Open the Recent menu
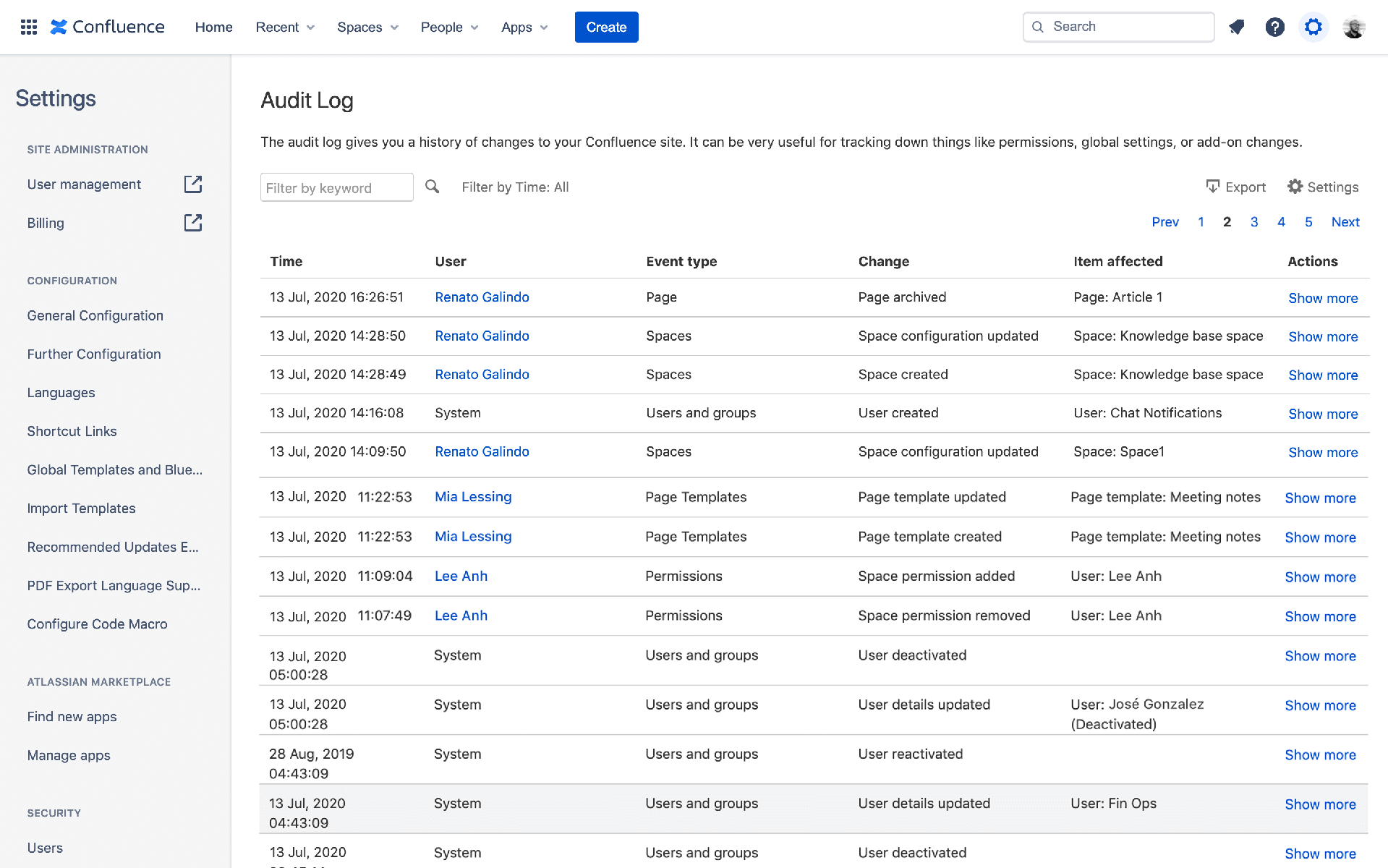The height and width of the screenshot is (868, 1388). click(284, 27)
